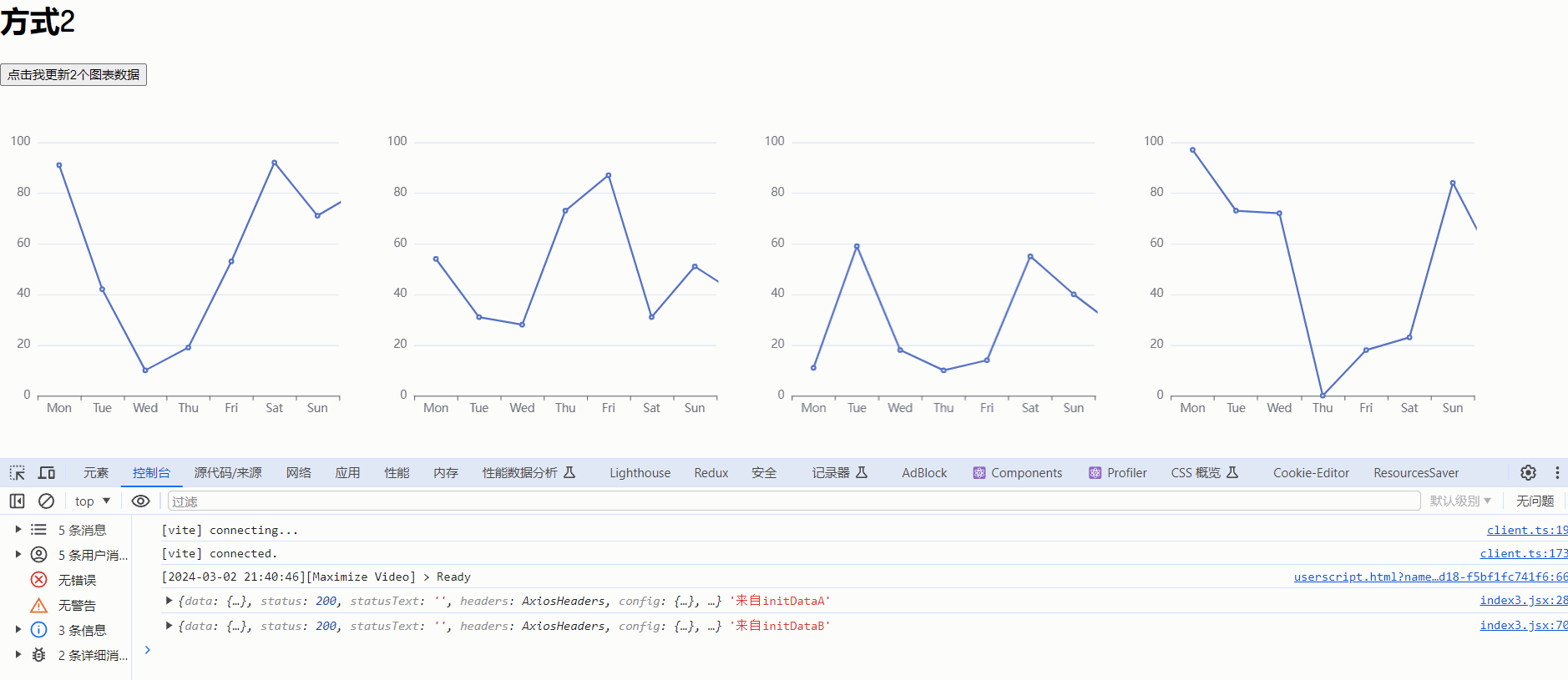Click the Tue peak point in third chart
This screenshot has width=1568, height=680.
click(857, 246)
